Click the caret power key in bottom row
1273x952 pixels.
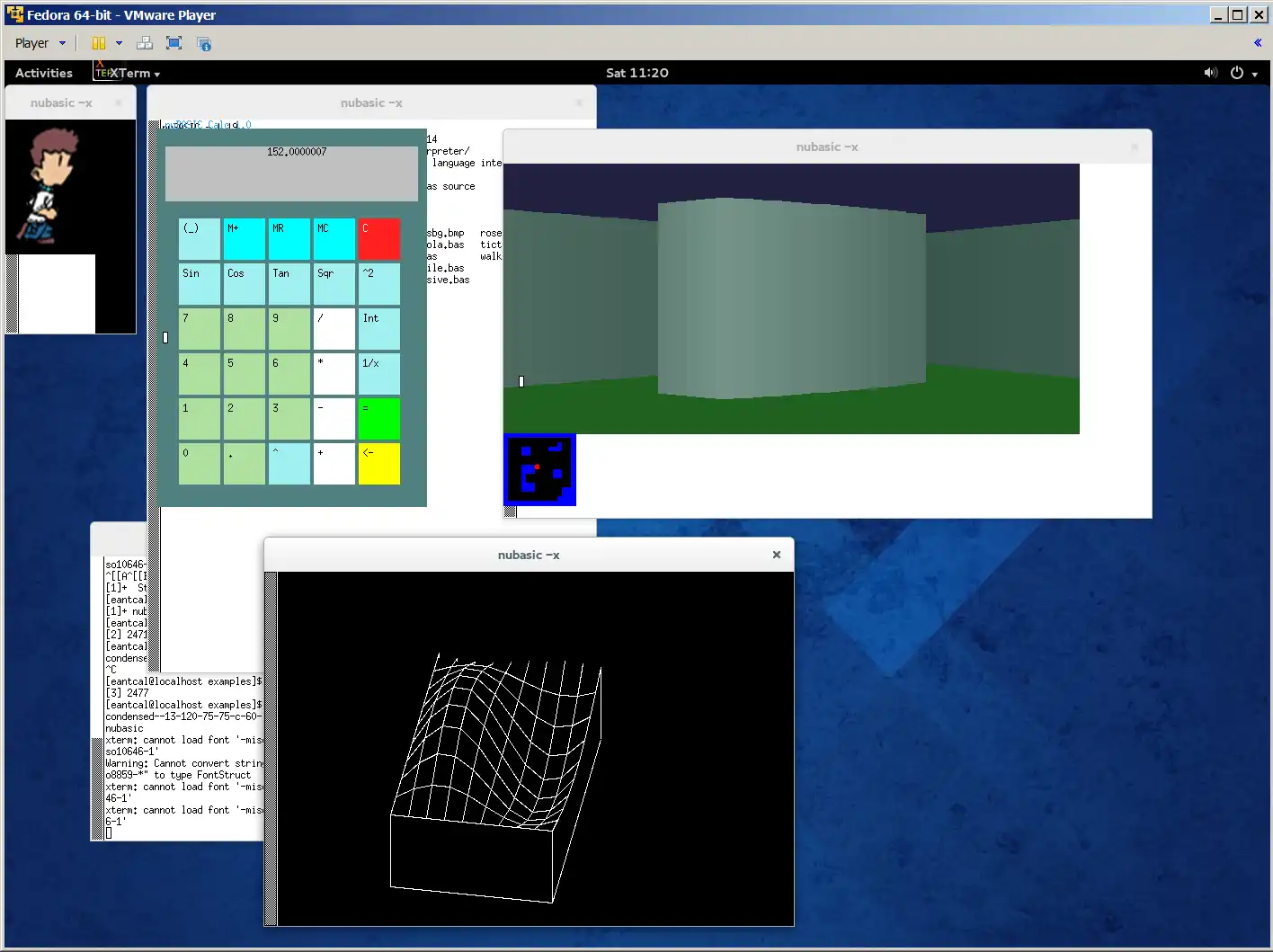click(x=289, y=464)
